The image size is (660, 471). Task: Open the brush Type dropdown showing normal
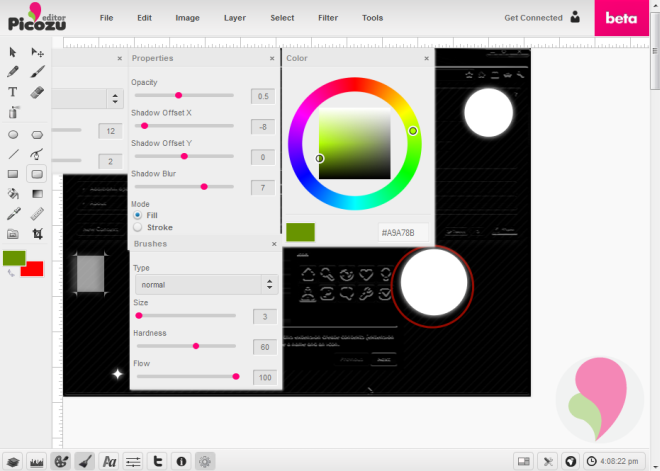[x=205, y=285]
